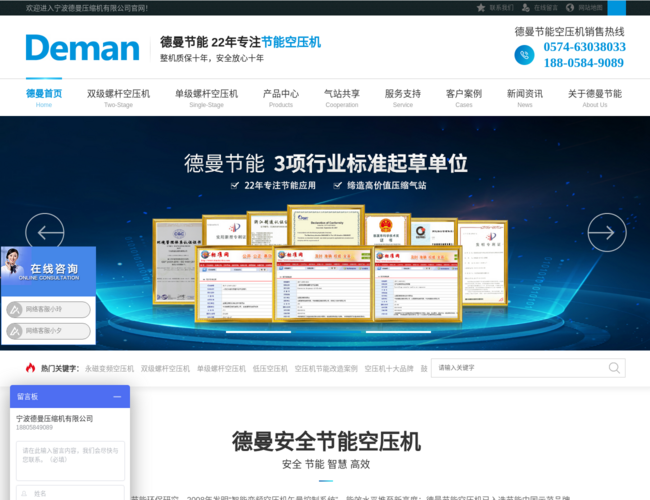
Task: Select the third banner slide indicator bar
Action: [x=398, y=332]
